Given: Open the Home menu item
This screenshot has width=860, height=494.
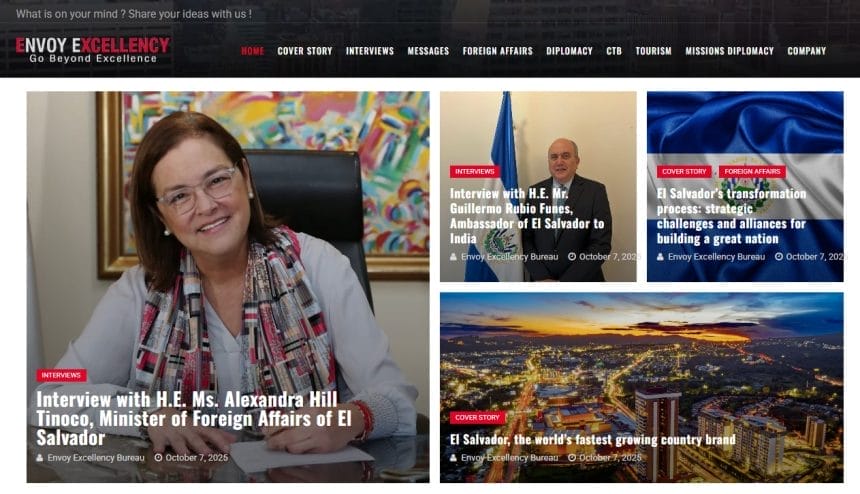Looking at the screenshot, I should tap(253, 51).
